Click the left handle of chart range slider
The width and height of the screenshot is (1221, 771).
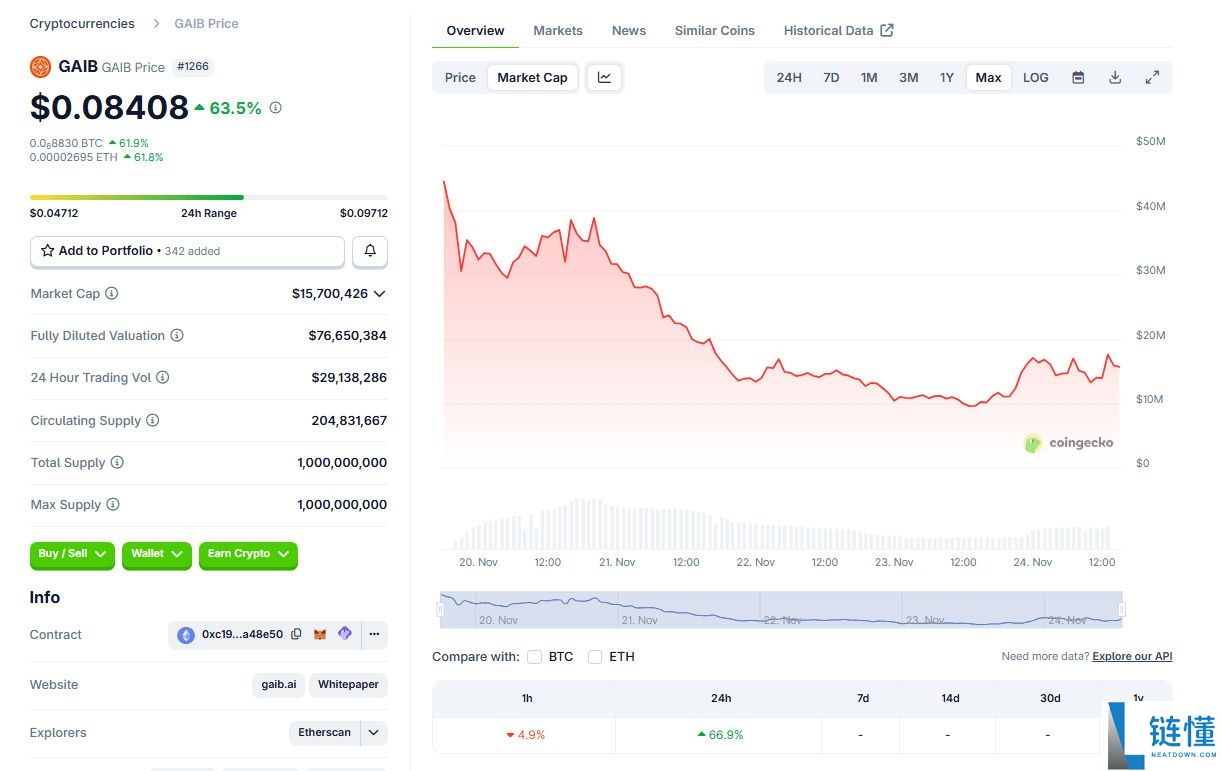(x=441, y=609)
